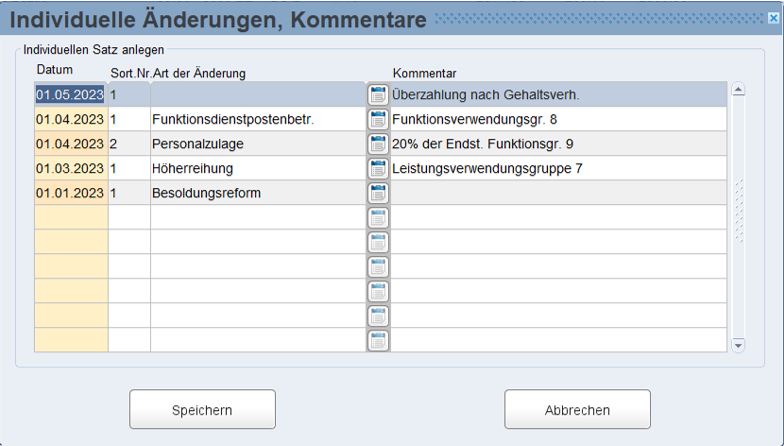Close the Individuelle Änderungen dialog

pos(773,18)
